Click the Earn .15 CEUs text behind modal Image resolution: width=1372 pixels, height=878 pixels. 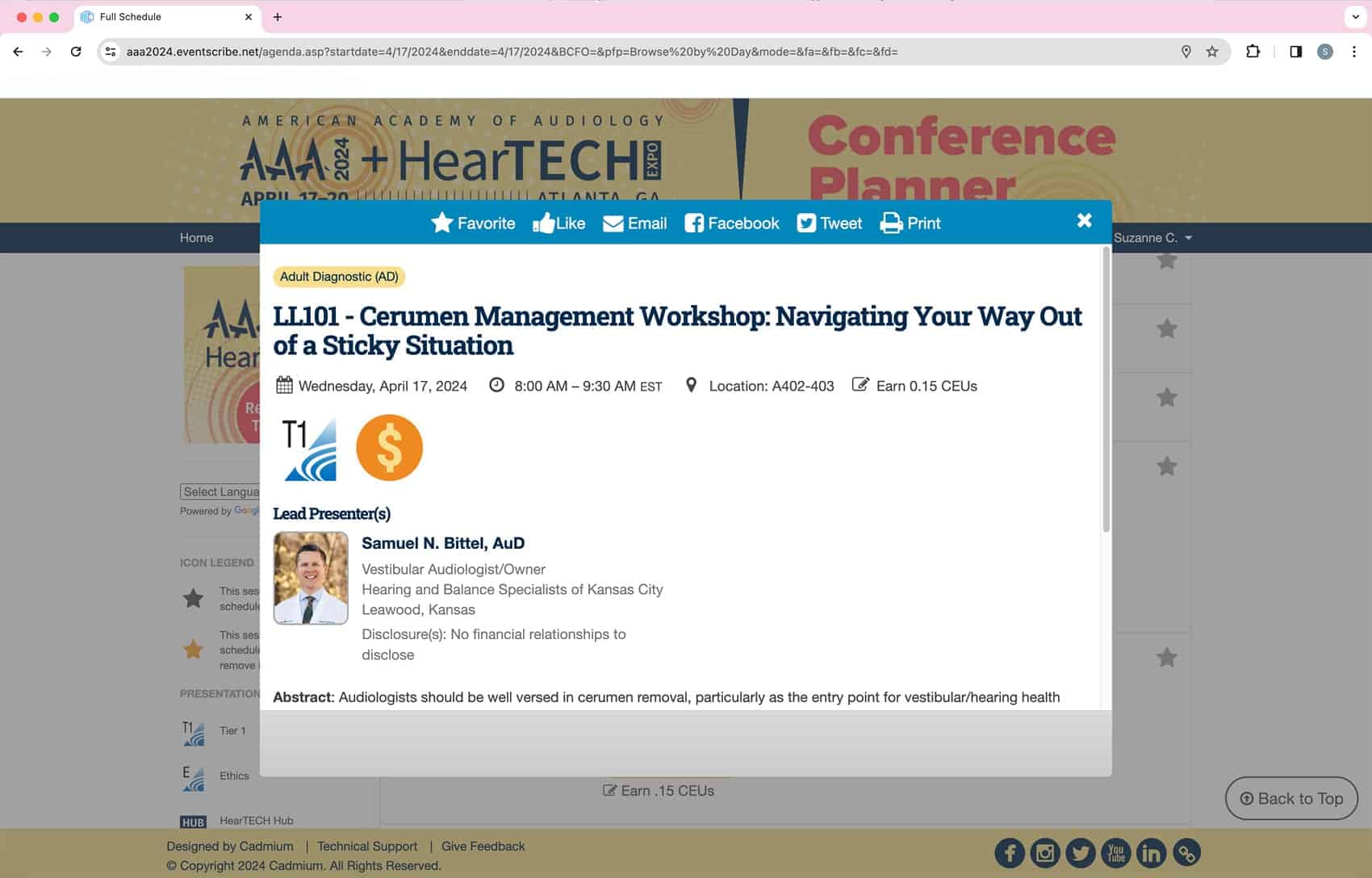coord(659,791)
